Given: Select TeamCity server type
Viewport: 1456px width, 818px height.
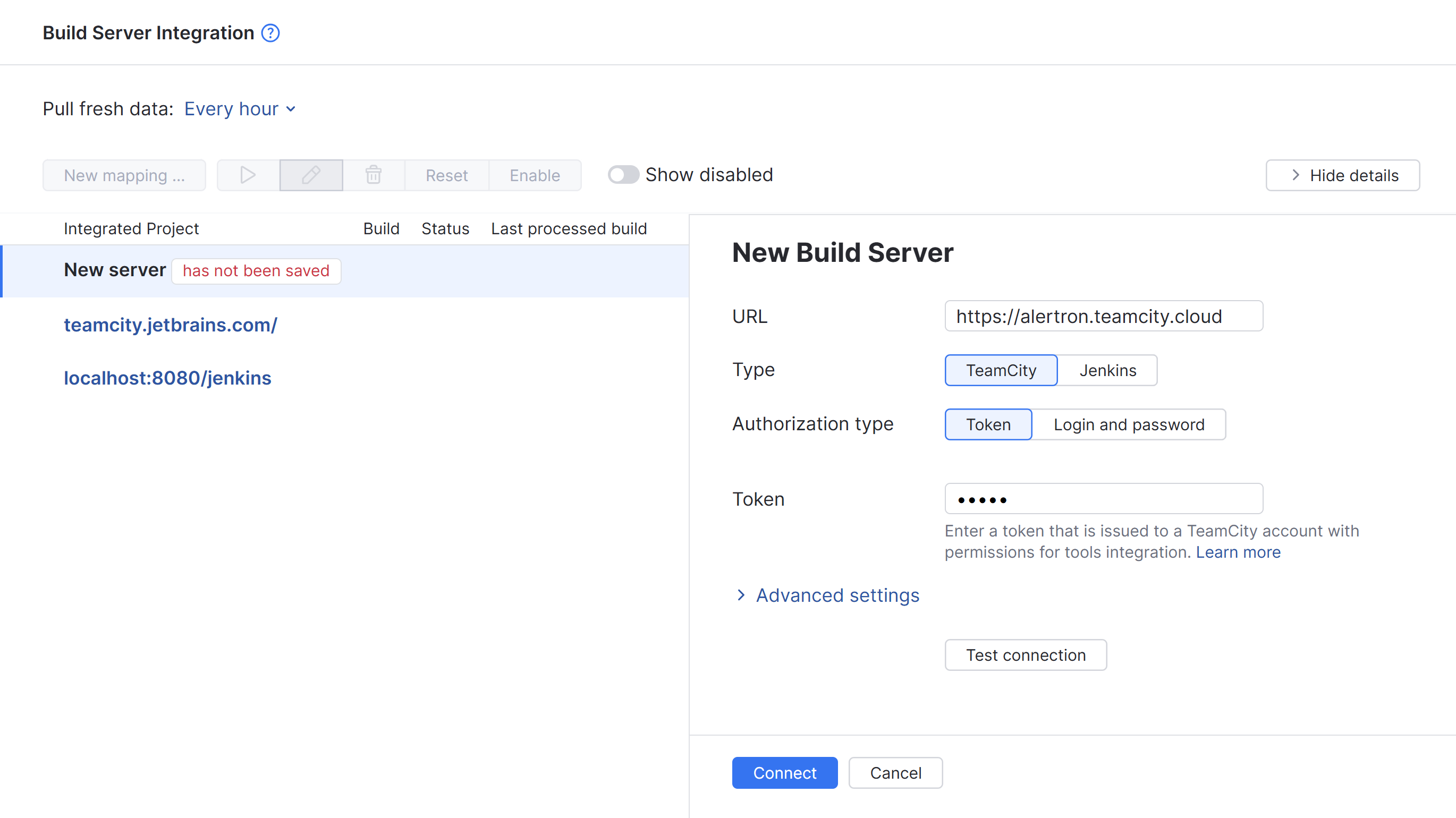Looking at the screenshot, I should [x=1001, y=370].
